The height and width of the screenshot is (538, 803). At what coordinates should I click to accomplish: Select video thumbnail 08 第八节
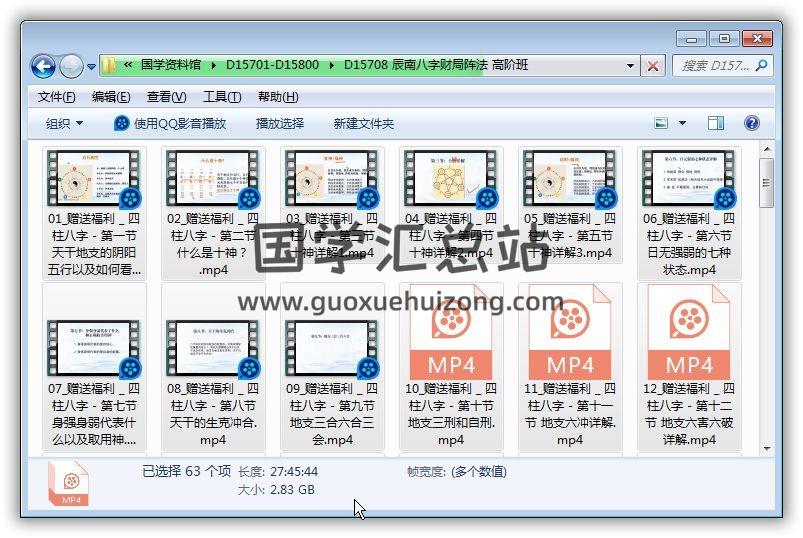point(213,349)
